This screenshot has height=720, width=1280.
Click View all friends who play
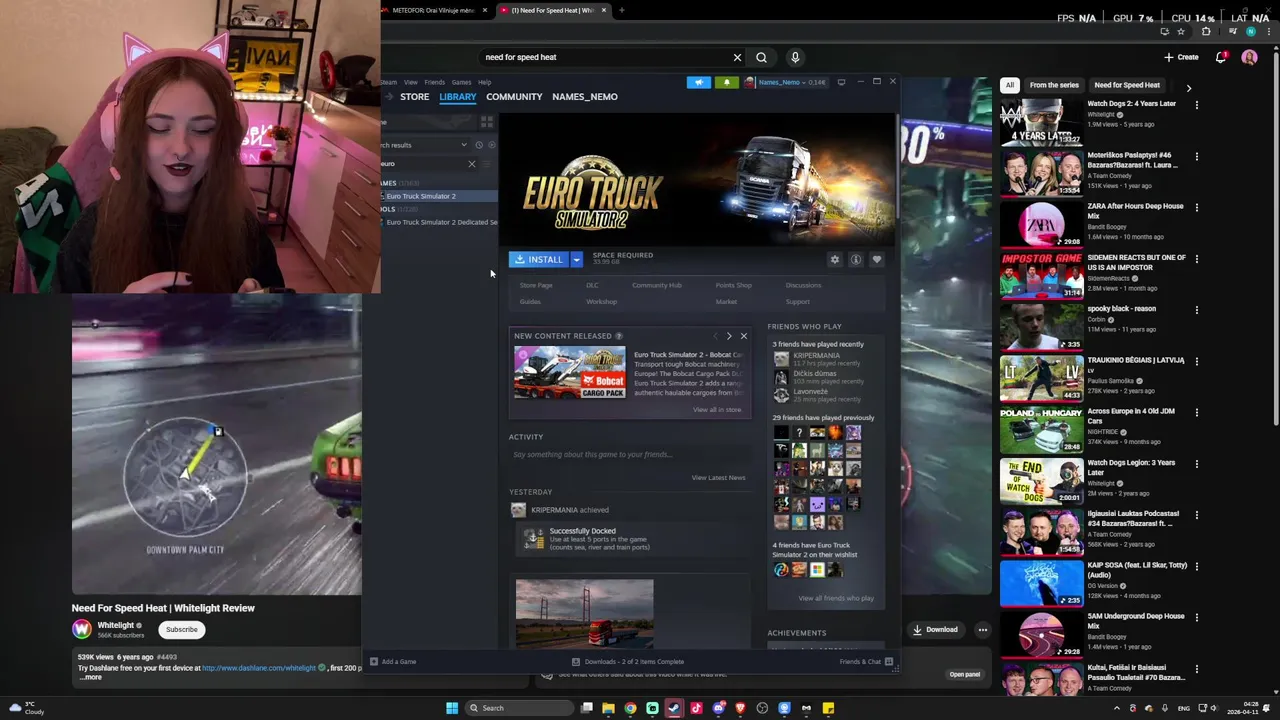coord(836,598)
